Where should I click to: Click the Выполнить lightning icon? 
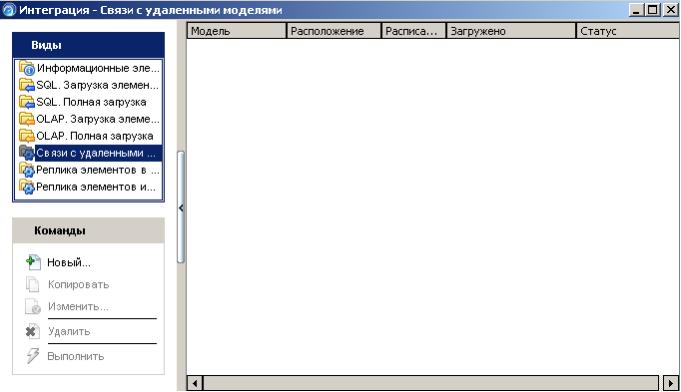(33, 356)
